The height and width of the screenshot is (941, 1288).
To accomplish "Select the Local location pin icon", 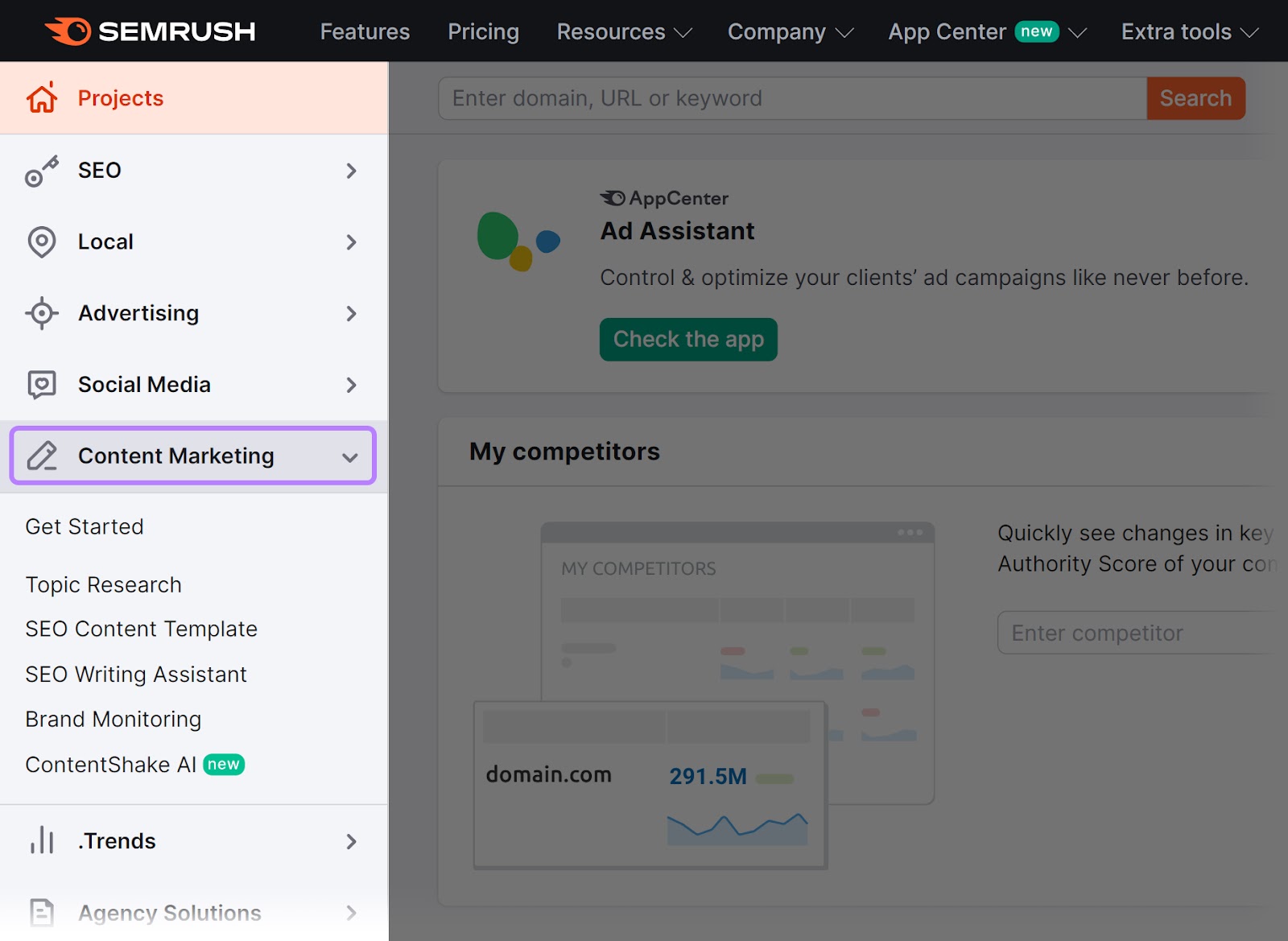I will pos(41,241).
